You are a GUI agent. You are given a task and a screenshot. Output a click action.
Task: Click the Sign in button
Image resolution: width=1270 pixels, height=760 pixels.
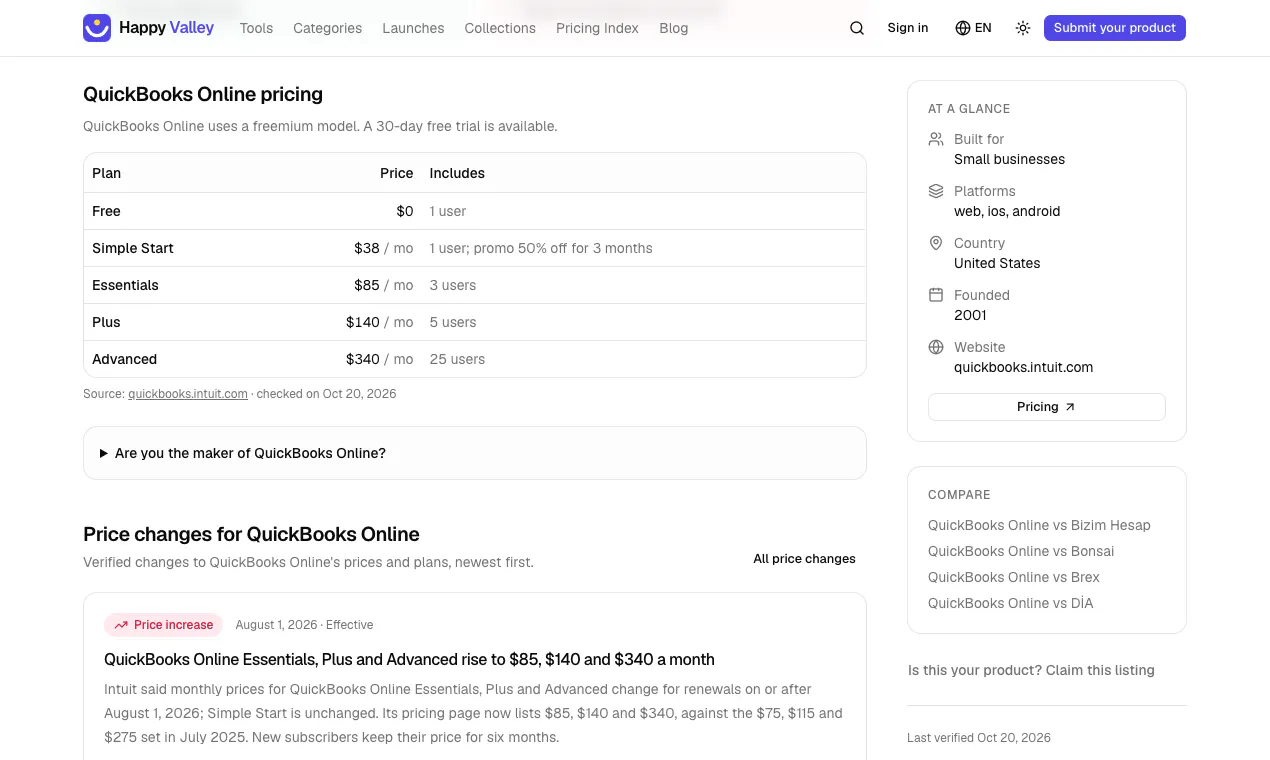pyautogui.click(x=908, y=28)
